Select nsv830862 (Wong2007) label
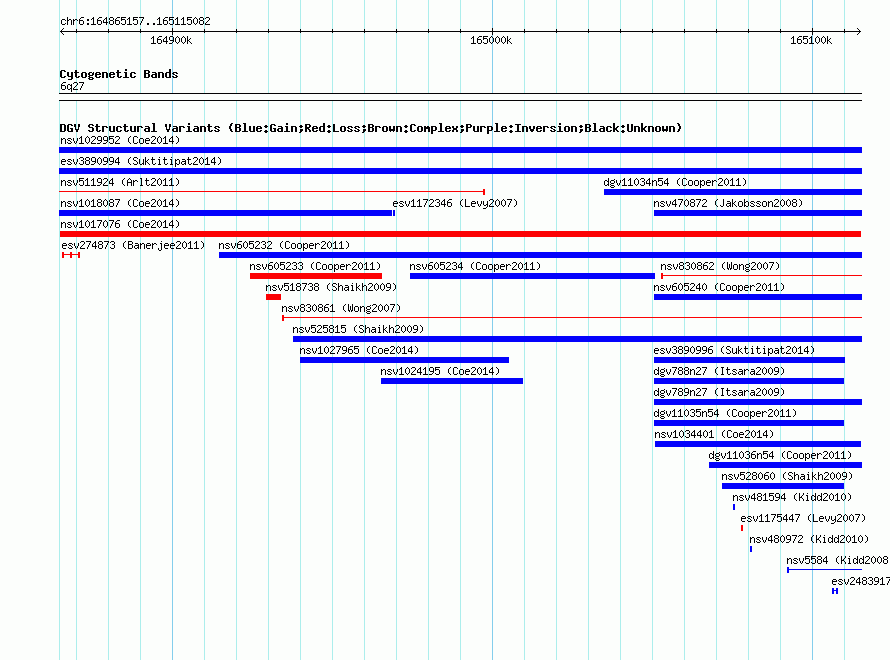This screenshot has width=890, height=660. click(720, 266)
